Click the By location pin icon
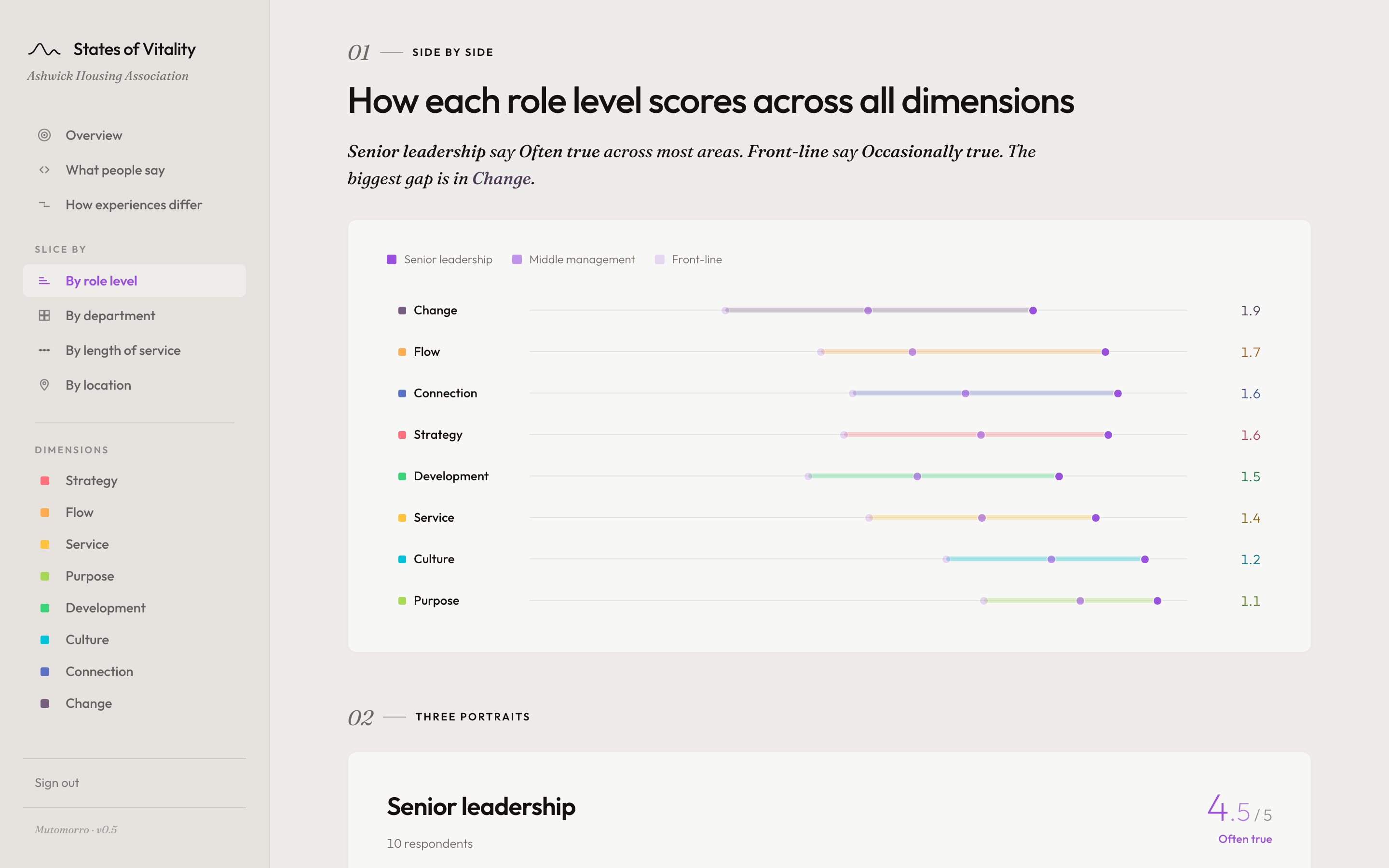Image resolution: width=1389 pixels, height=868 pixels. [44, 385]
